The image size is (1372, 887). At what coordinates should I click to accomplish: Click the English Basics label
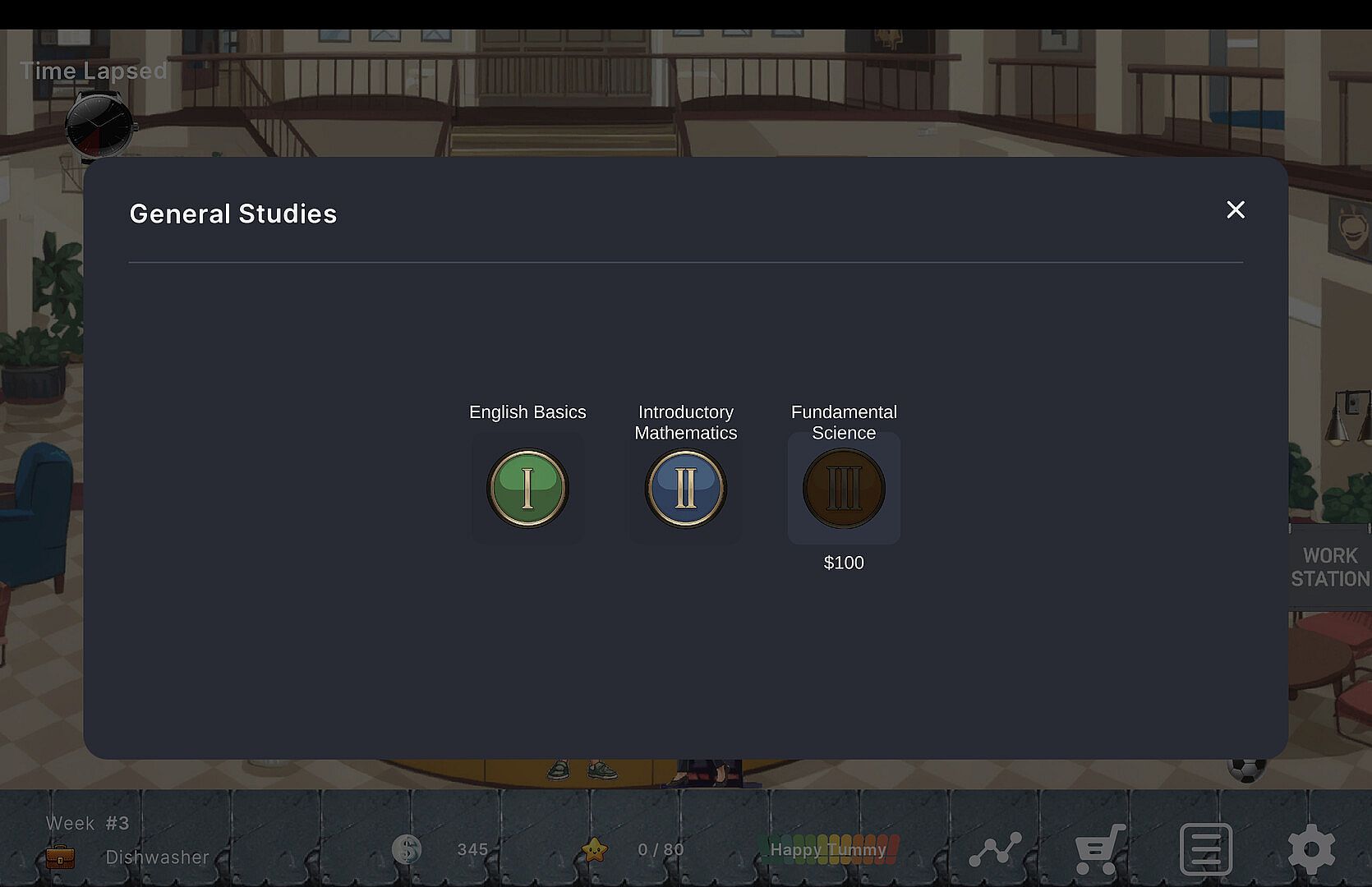(x=527, y=412)
